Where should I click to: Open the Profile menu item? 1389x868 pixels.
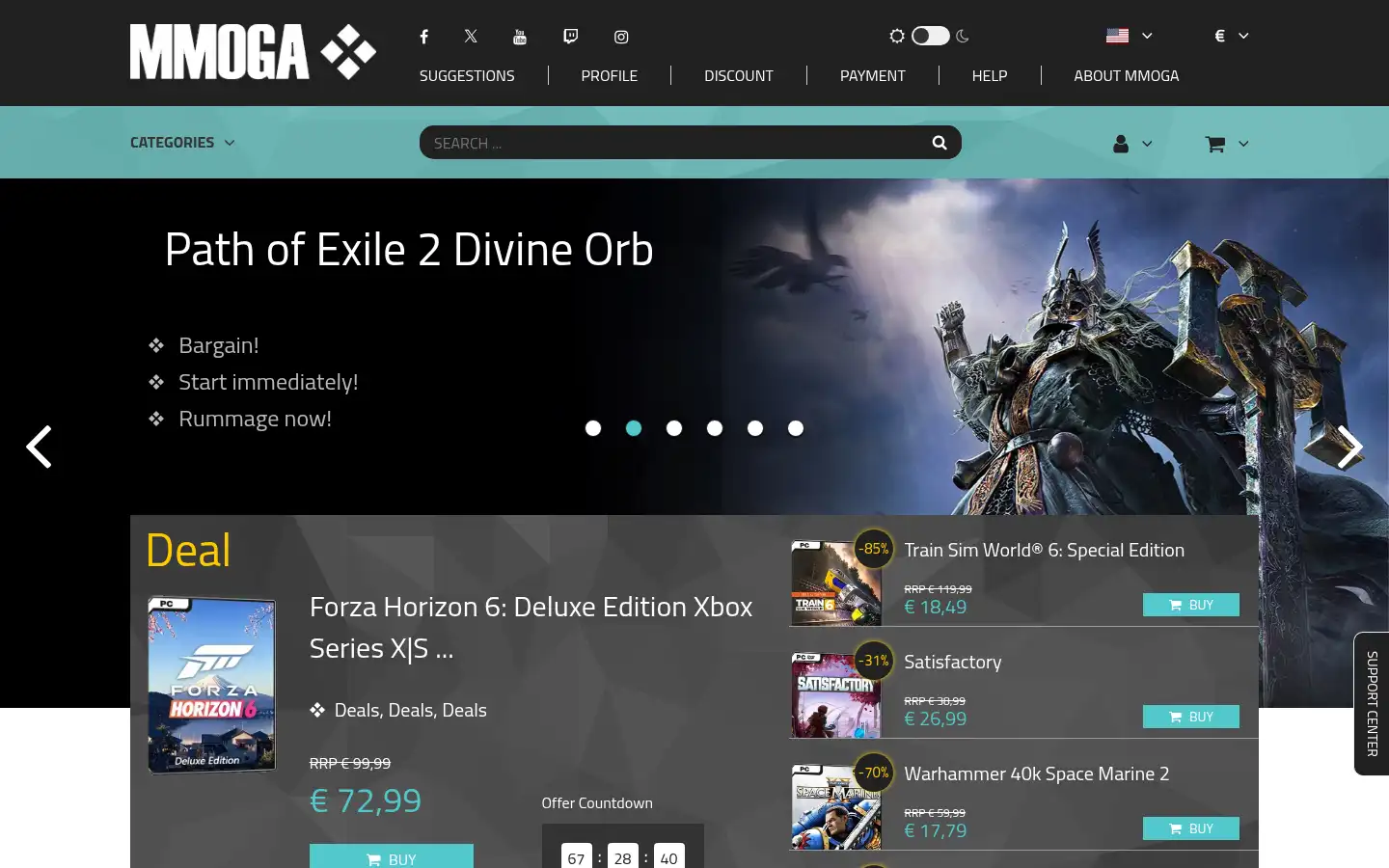(x=610, y=75)
